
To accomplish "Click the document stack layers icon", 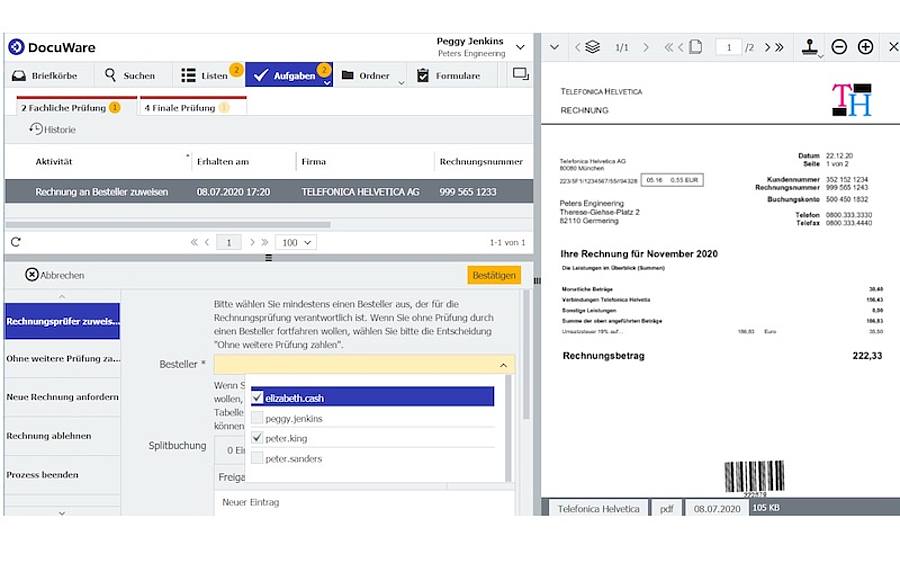I will tap(592, 46).
